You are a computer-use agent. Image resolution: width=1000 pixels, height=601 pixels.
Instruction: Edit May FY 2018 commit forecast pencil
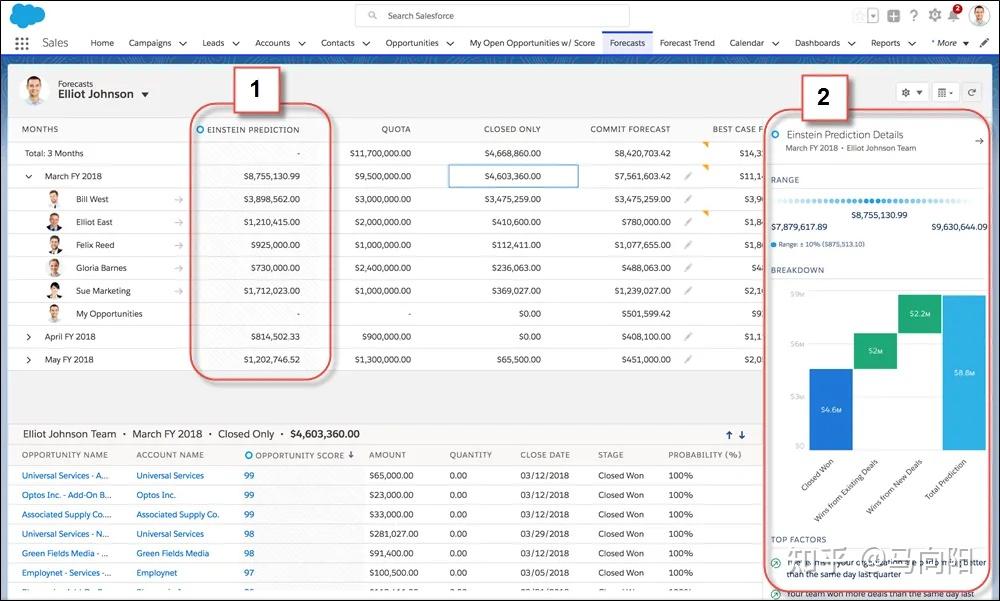coord(688,360)
